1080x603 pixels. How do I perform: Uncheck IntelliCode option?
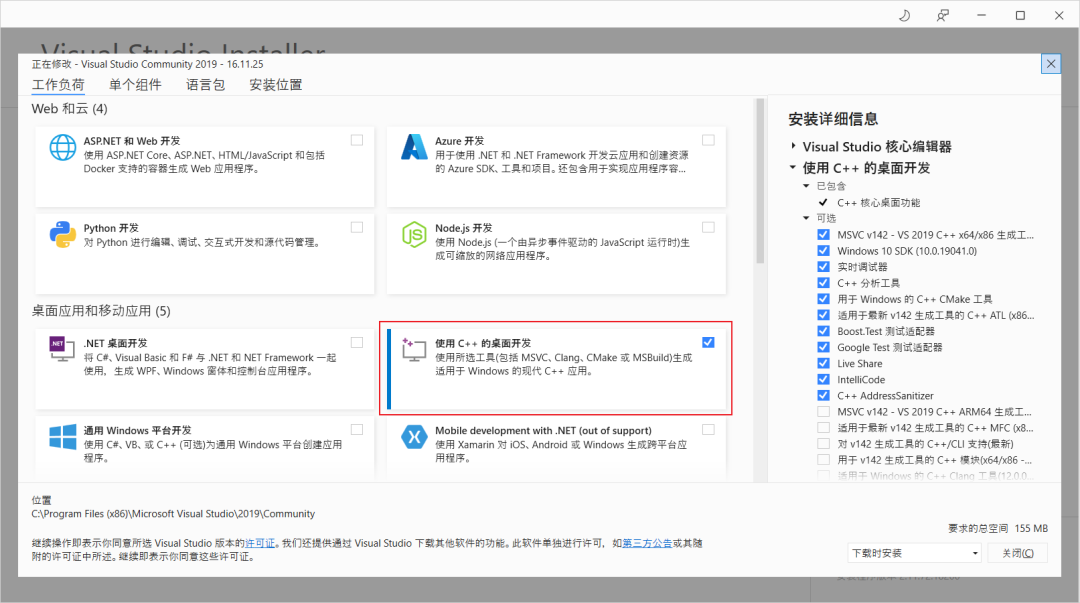tap(823, 379)
